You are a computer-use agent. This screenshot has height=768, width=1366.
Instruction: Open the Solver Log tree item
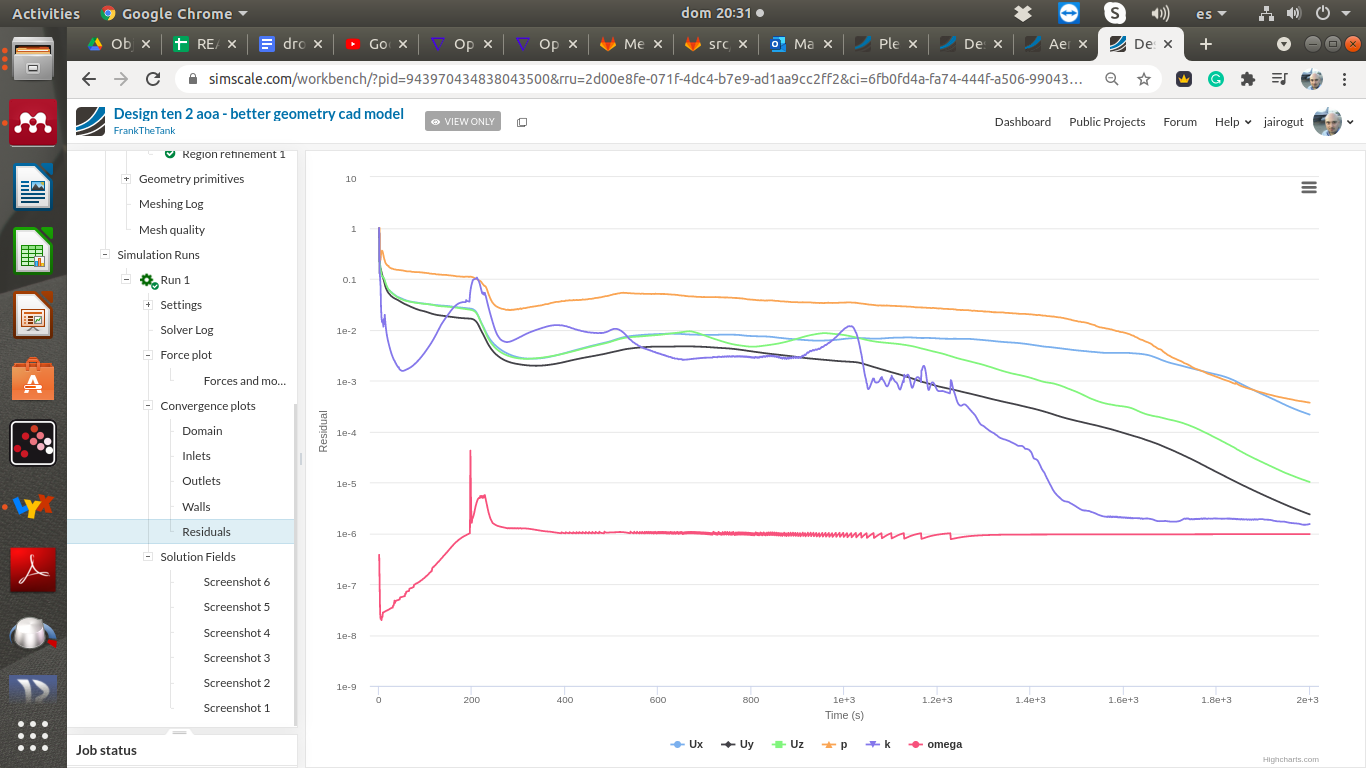pos(187,330)
